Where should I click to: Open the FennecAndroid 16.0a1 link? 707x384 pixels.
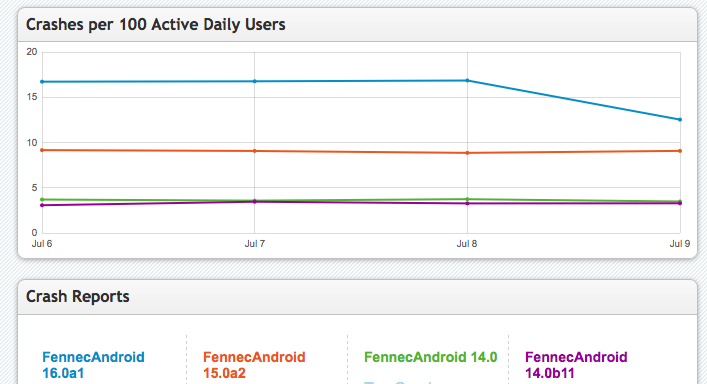pyautogui.click(x=93, y=365)
